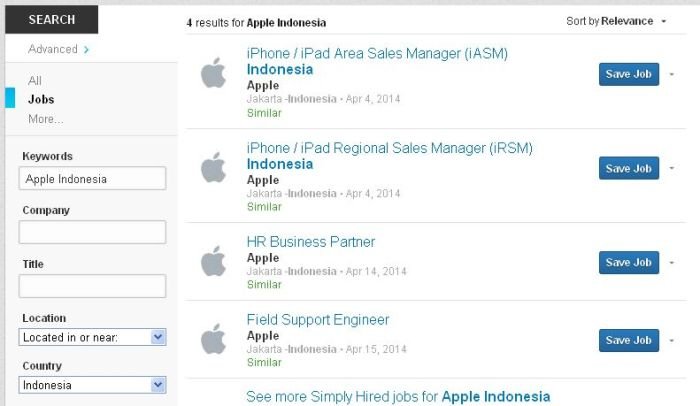
Task: Click Apple logo for Field Support Engineer job
Action: [x=213, y=339]
